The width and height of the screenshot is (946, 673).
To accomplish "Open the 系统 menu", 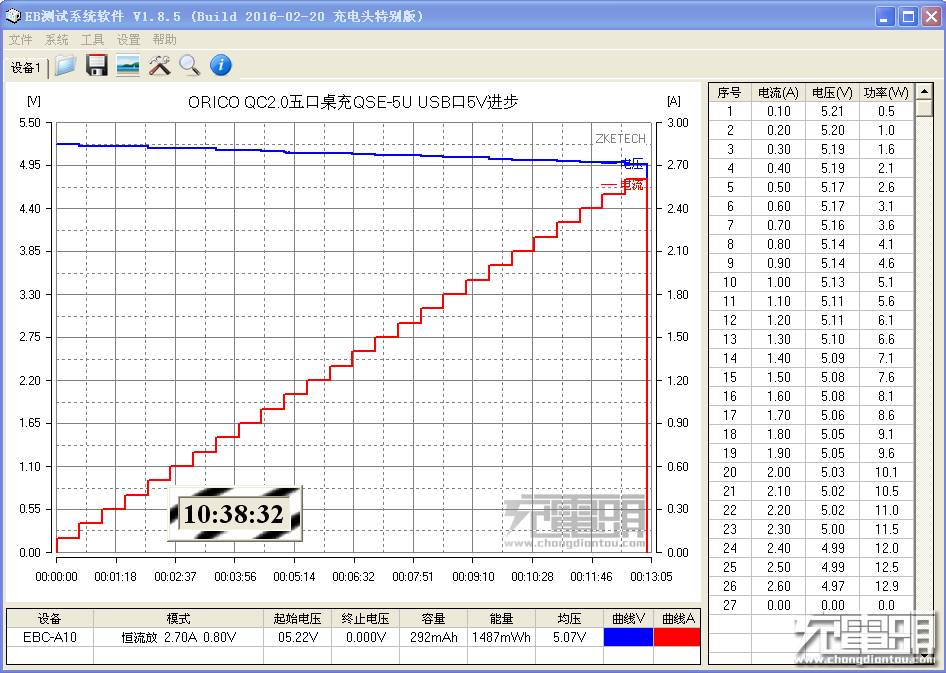I will click(57, 40).
